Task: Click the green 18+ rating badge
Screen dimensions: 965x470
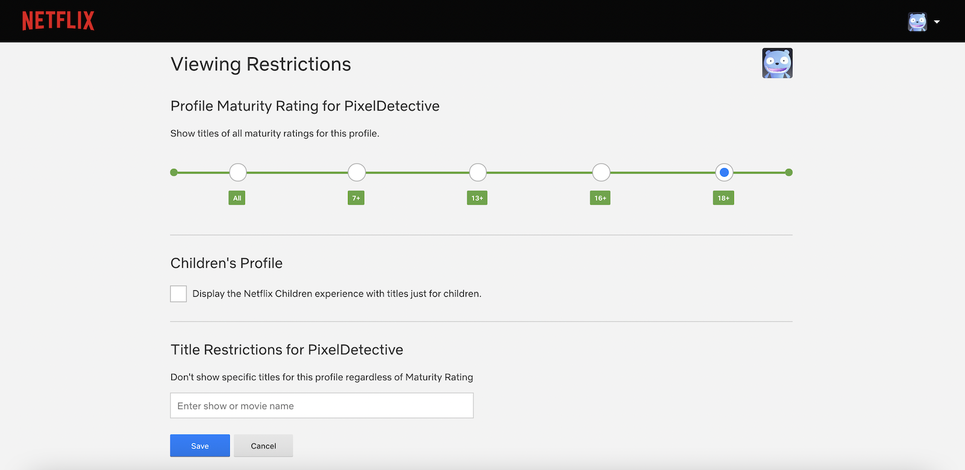Action: coord(723,198)
